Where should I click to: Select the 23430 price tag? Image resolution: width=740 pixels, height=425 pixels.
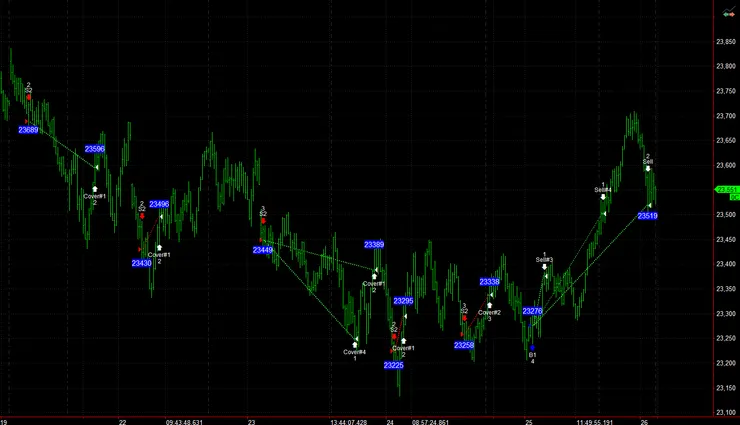click(x=142, y=263)
